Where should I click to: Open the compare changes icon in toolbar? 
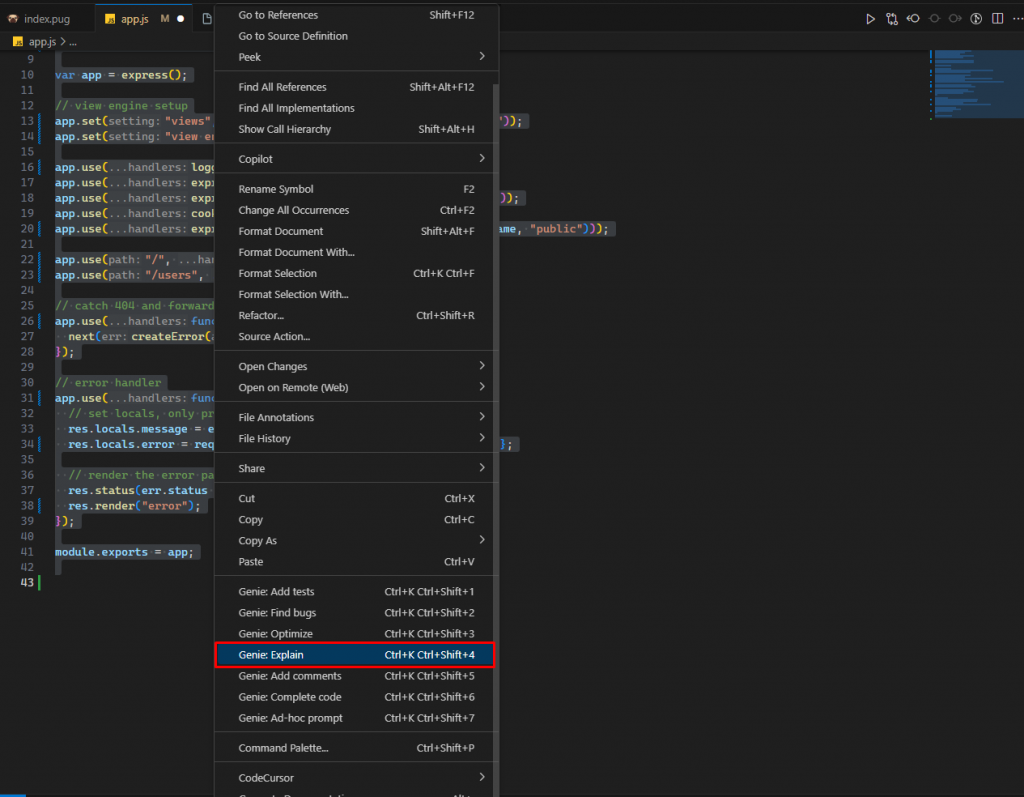pos(891,18)
